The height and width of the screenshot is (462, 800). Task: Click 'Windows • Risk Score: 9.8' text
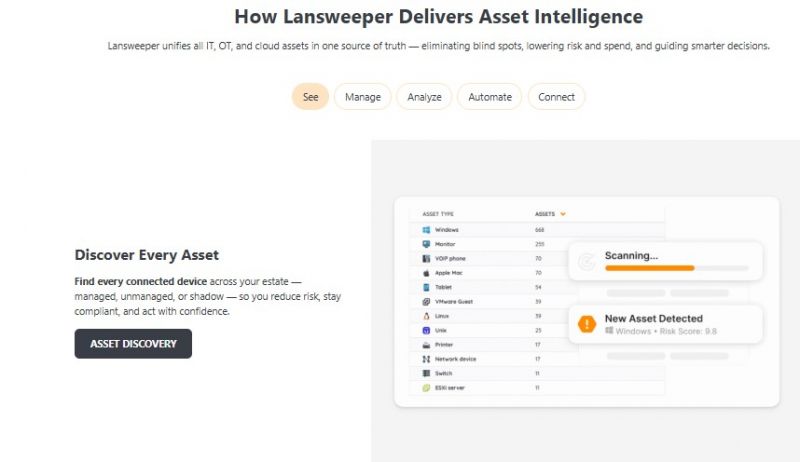[x=666, y=331]
